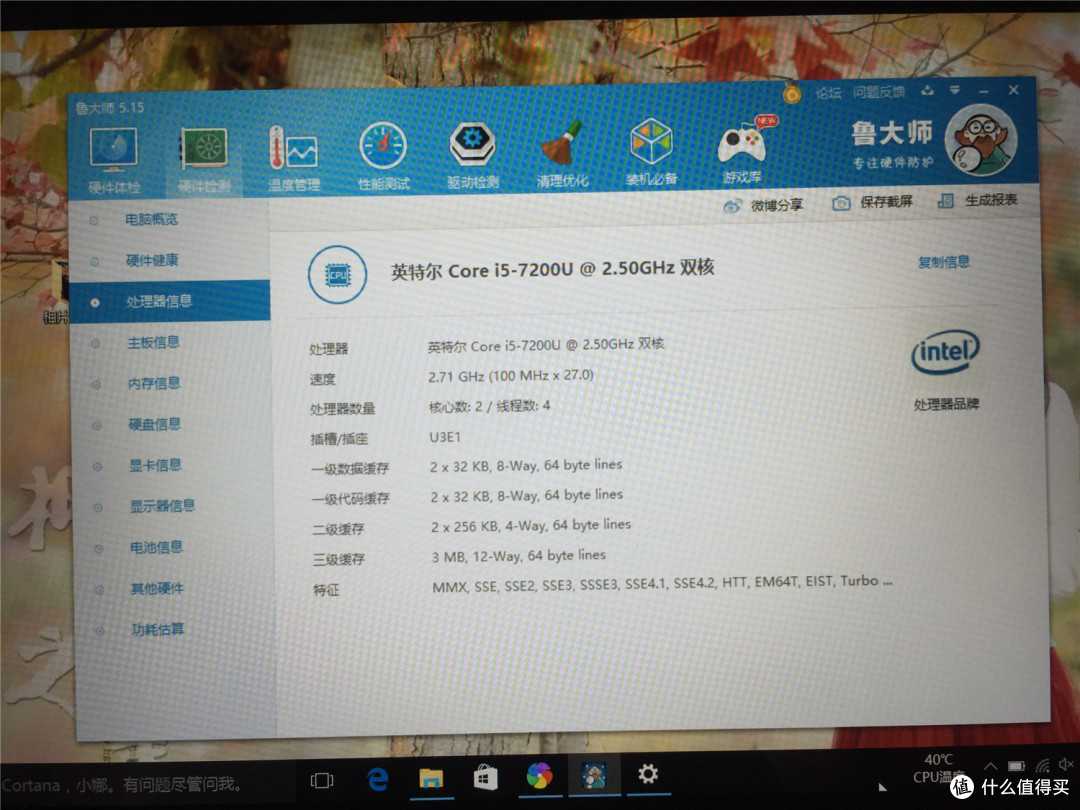This screenshot has width=1080, height=810.
Task: Select 电脑概览 in sidebar
Action: coord(152,220)
